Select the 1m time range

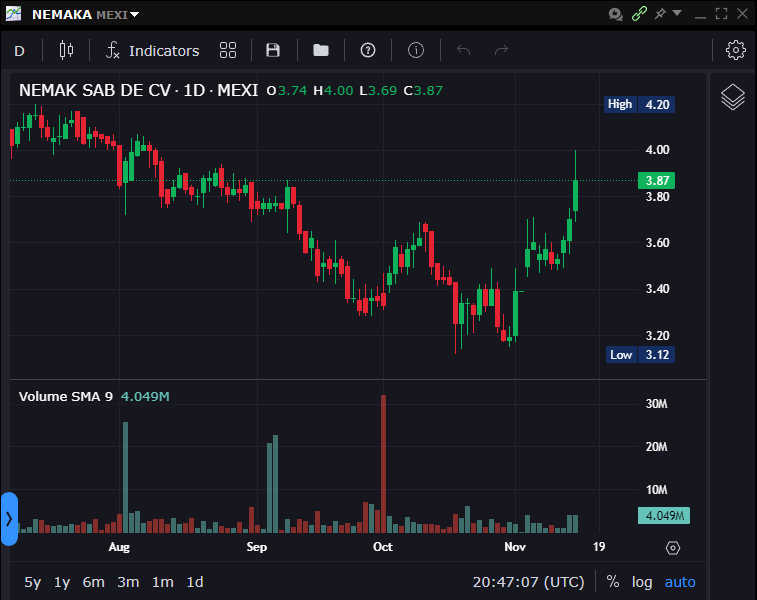[x=163, y=582]
